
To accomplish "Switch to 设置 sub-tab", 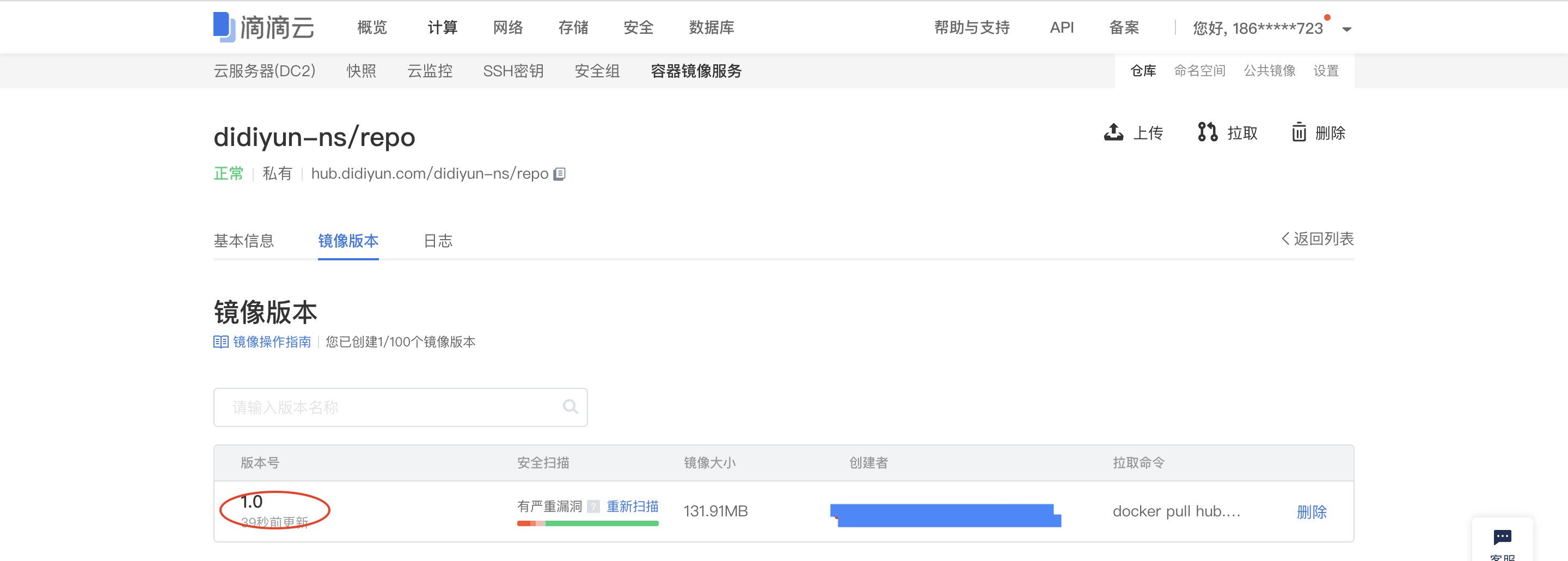I will pos(1326,71).
